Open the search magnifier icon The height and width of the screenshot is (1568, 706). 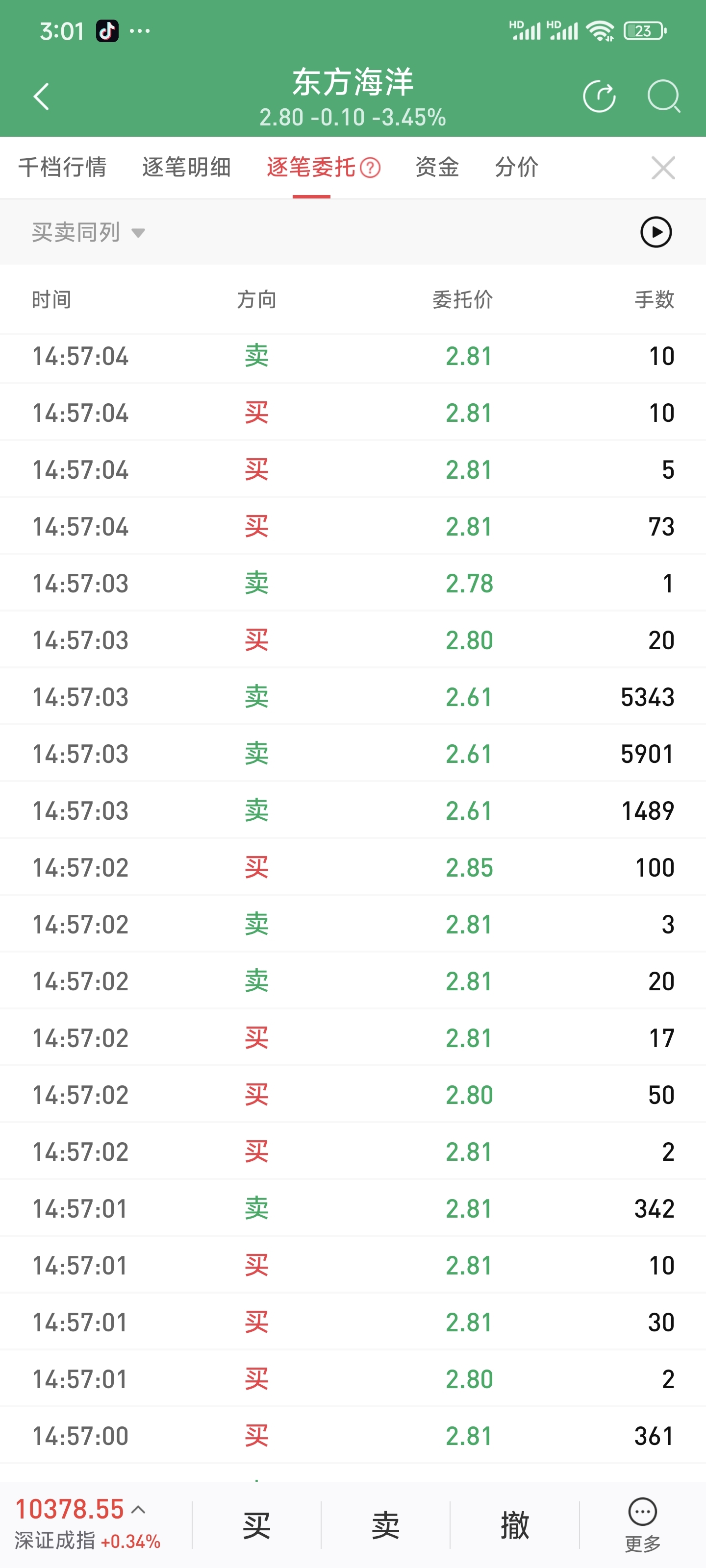(663, 97)
